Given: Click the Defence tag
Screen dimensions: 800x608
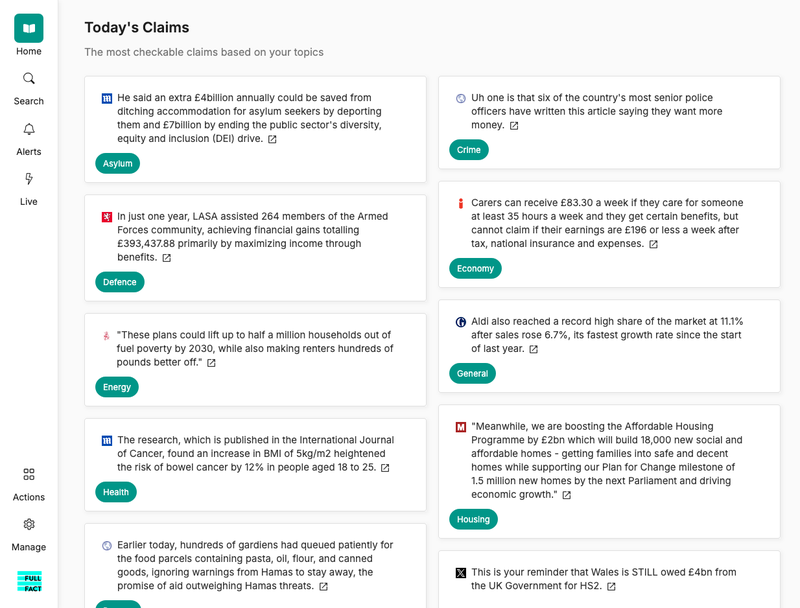Looking at the screenshot, I should [x=119, y=282].
